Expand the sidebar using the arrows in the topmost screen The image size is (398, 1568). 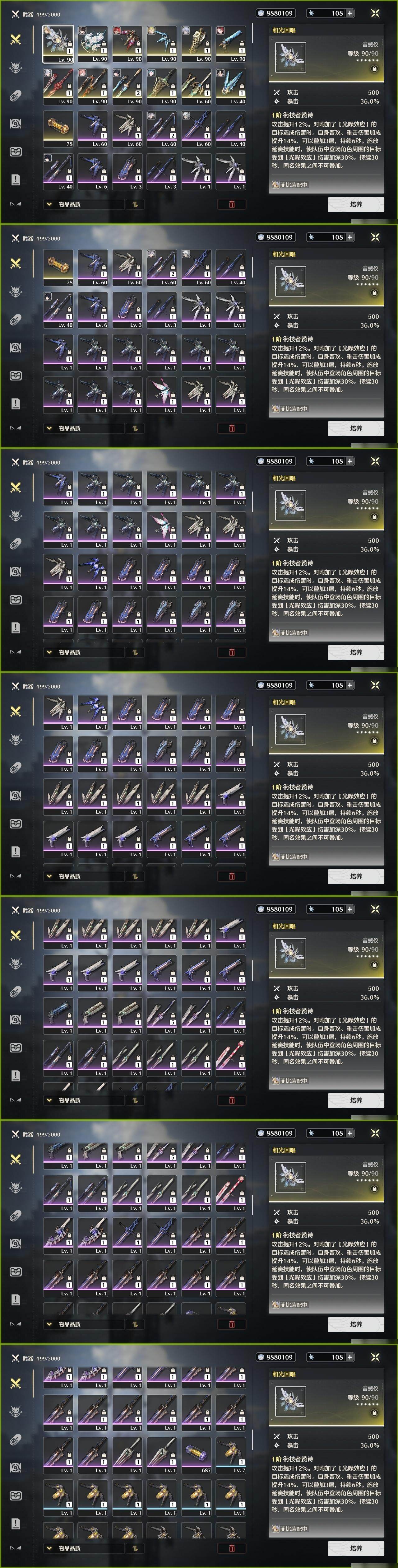16,204
